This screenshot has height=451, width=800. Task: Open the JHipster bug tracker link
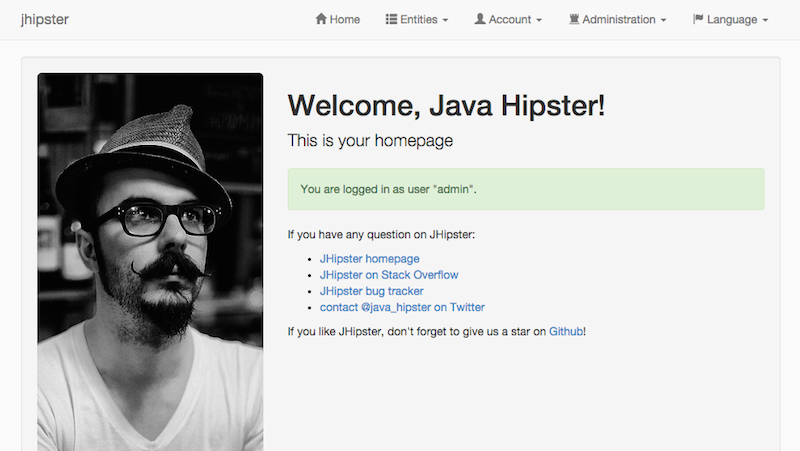[x=371, y=291]
